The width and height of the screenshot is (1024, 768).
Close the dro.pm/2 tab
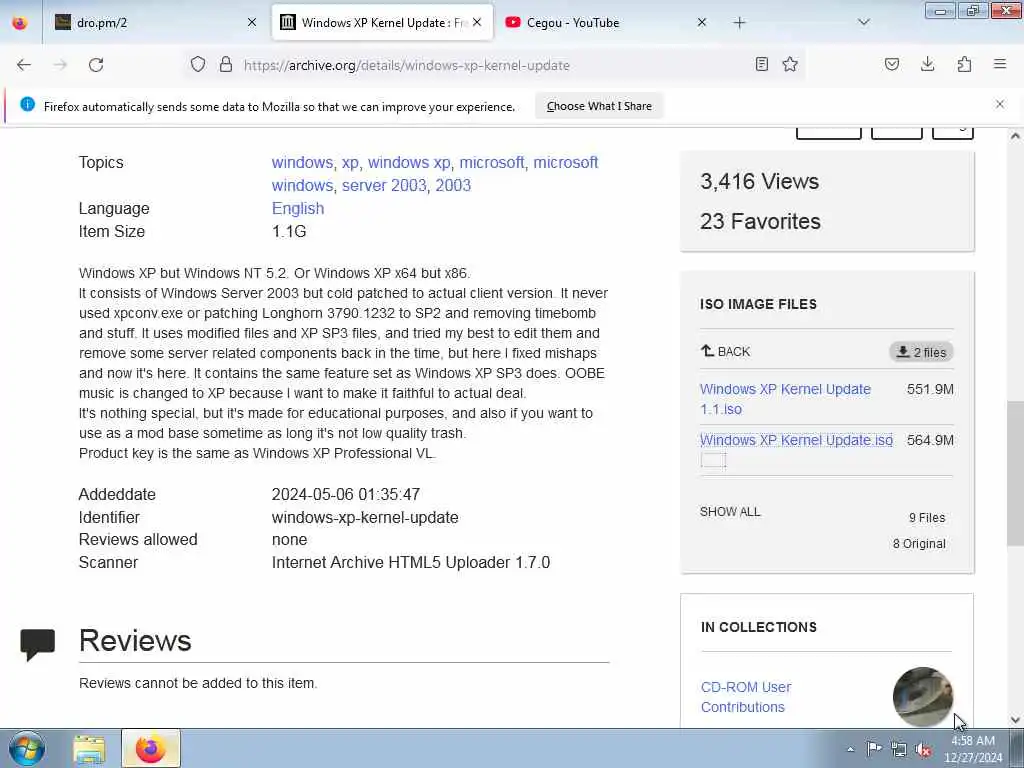click(x=252, y=22)
